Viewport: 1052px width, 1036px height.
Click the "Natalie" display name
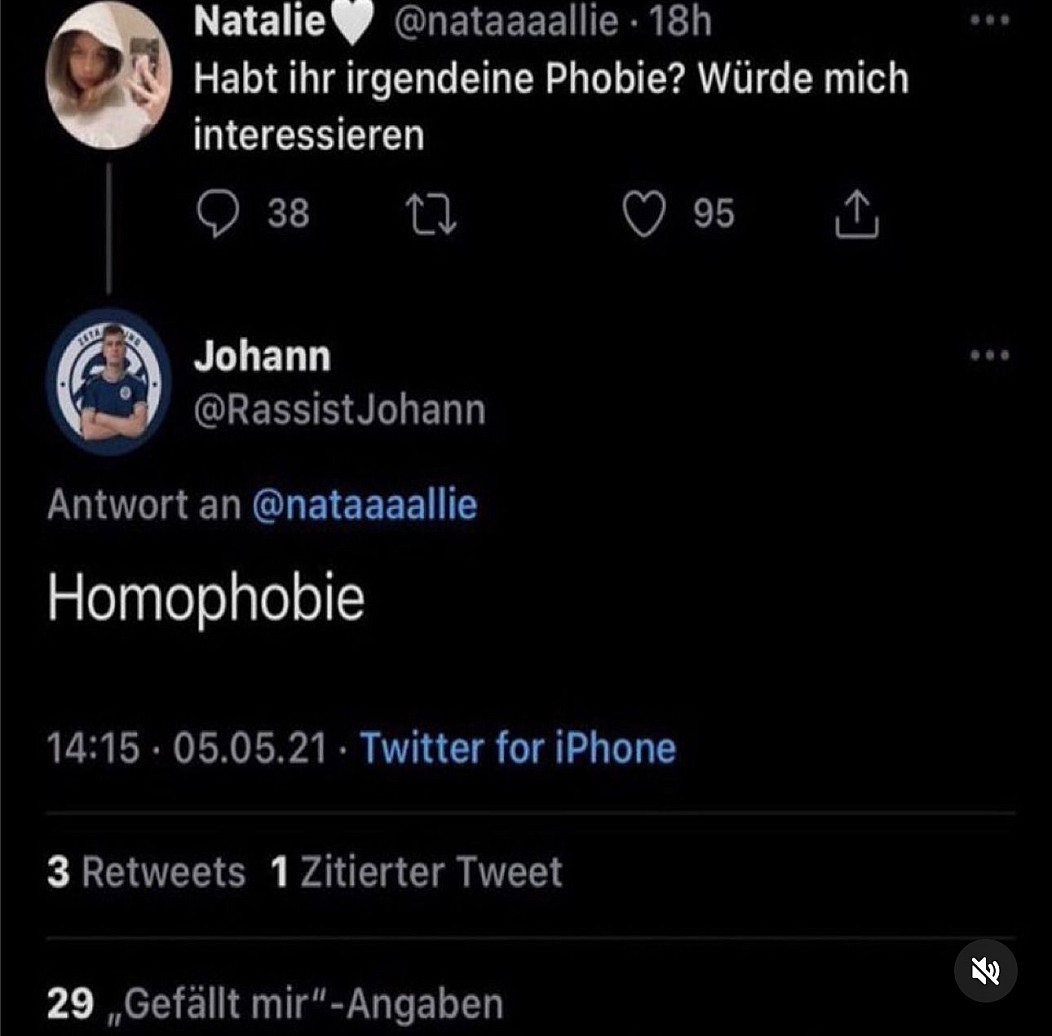point(260,22)
